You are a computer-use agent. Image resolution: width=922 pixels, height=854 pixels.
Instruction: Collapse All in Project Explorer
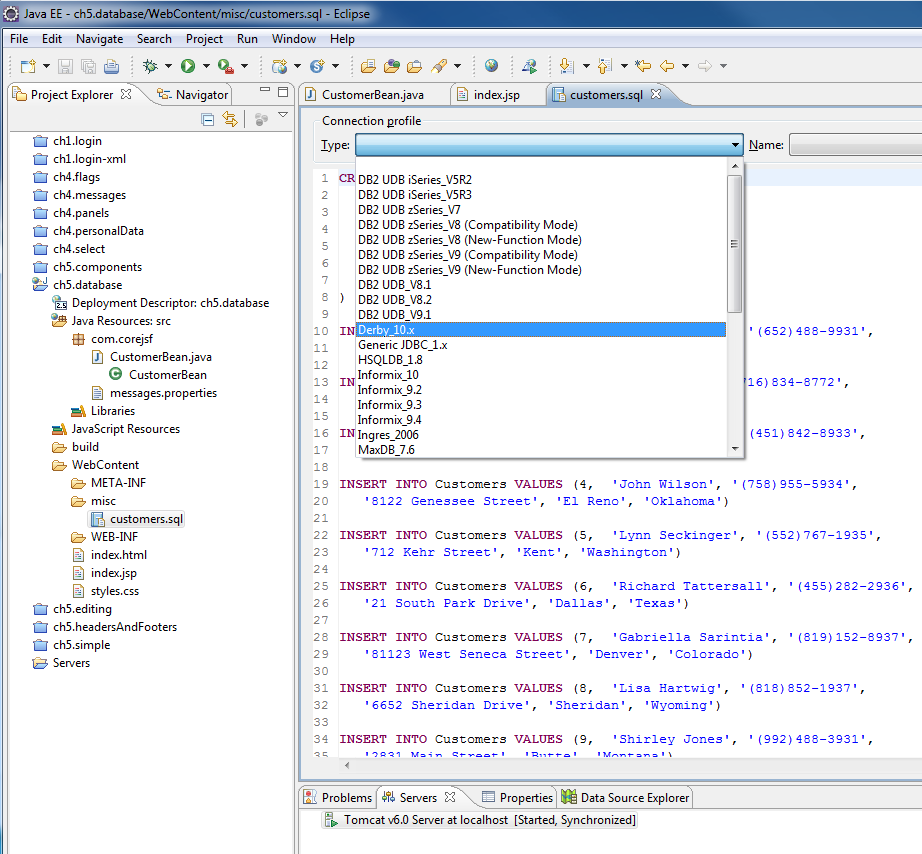coord(208,119)
